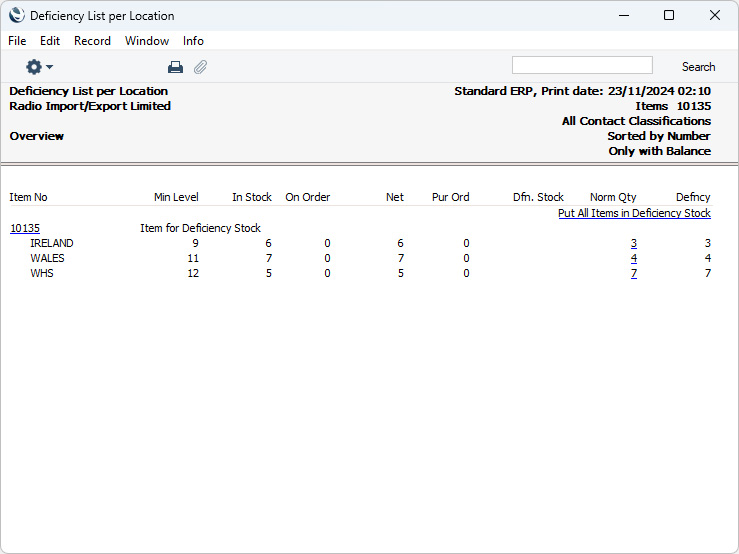Click Defncy value 3 for IRELAND

(x=707, y=243)
